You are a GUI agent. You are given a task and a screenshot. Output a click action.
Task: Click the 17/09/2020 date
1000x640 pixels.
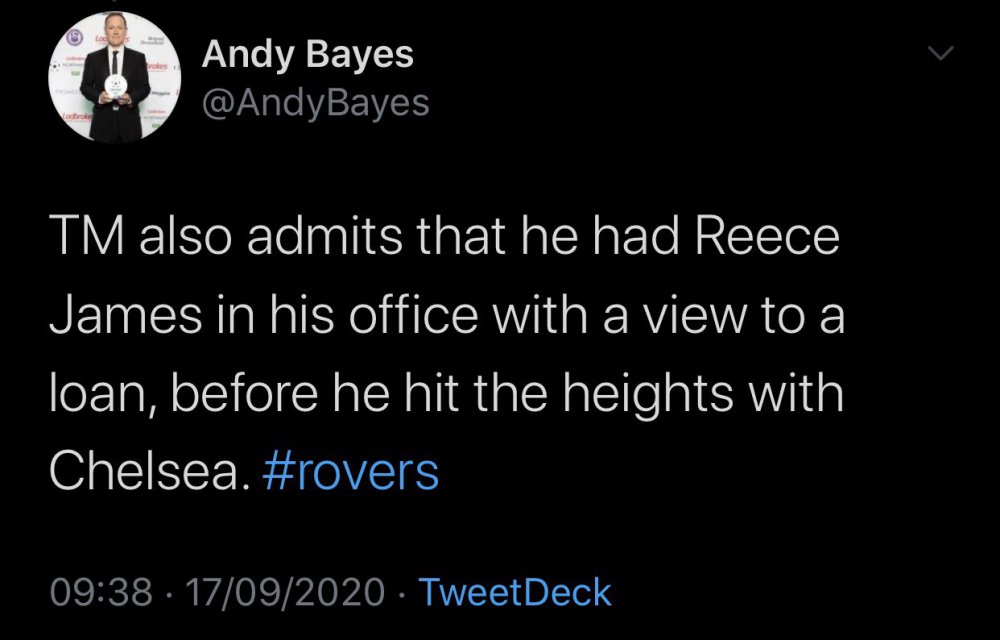pyautogui.click(x=287, y=592)
